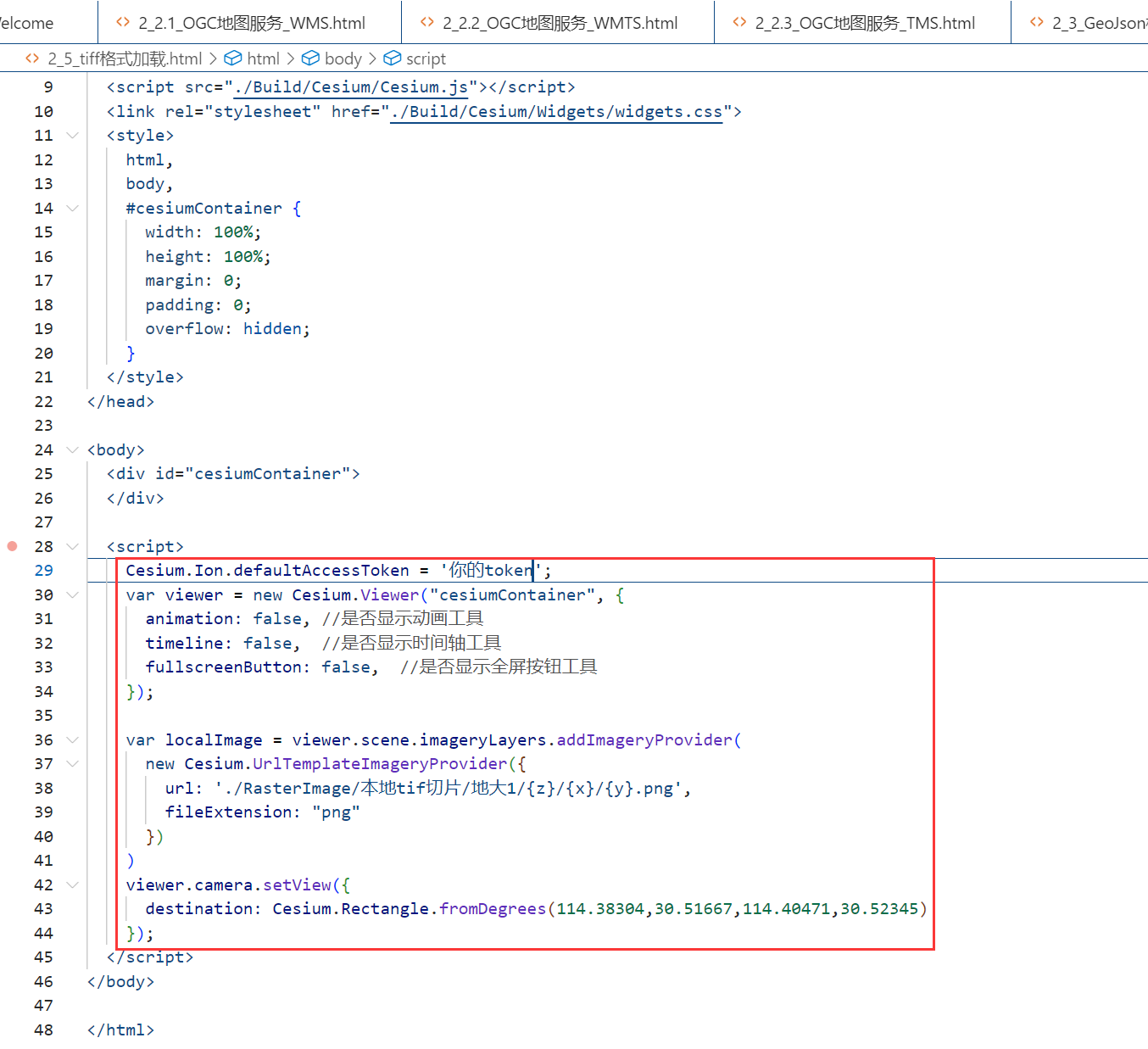Click the TMS.html tab file icon

click(739, 23)
